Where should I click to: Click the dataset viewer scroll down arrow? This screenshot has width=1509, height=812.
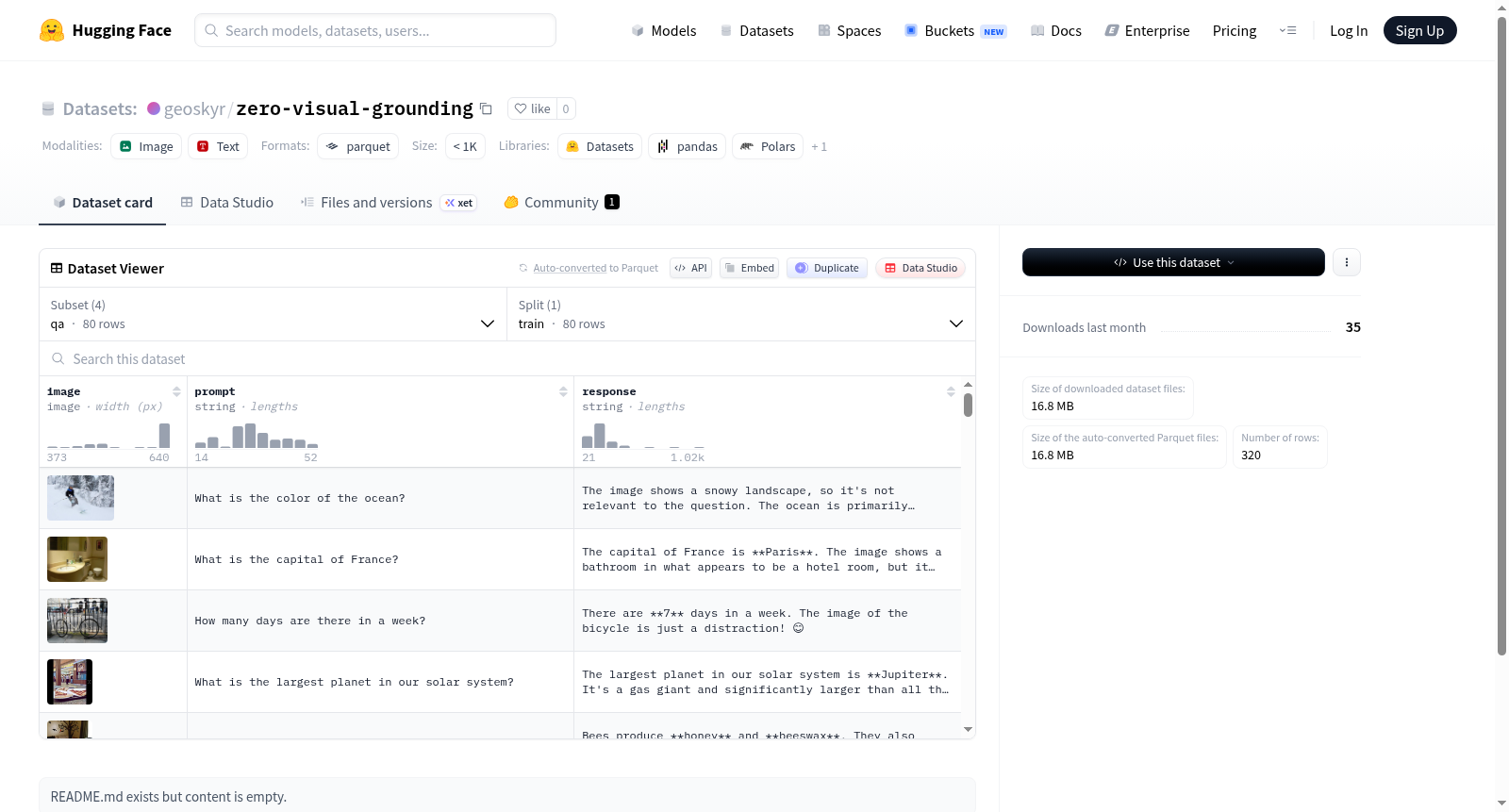click(x=968, y=729)
